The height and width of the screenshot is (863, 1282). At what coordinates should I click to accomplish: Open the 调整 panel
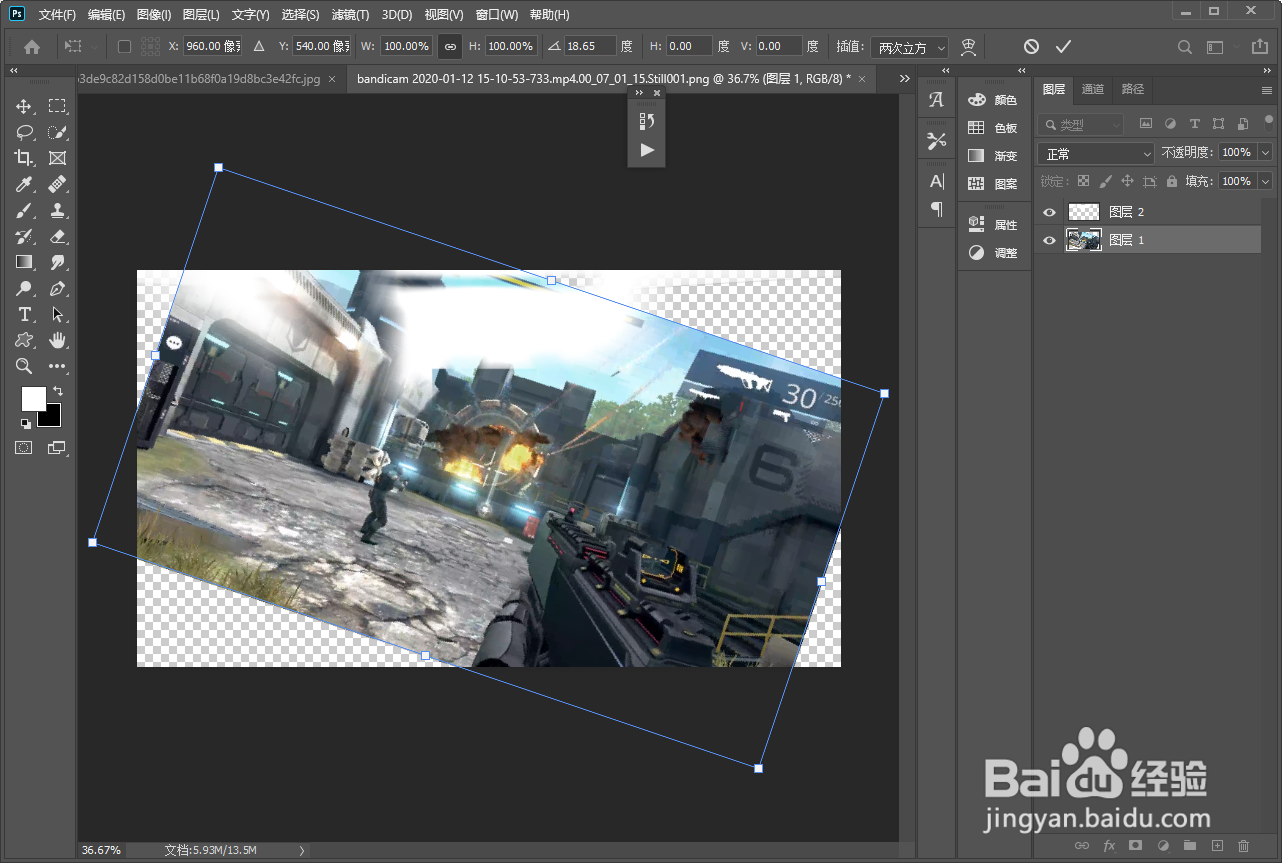pyautogui.click(x=992, y=252)
